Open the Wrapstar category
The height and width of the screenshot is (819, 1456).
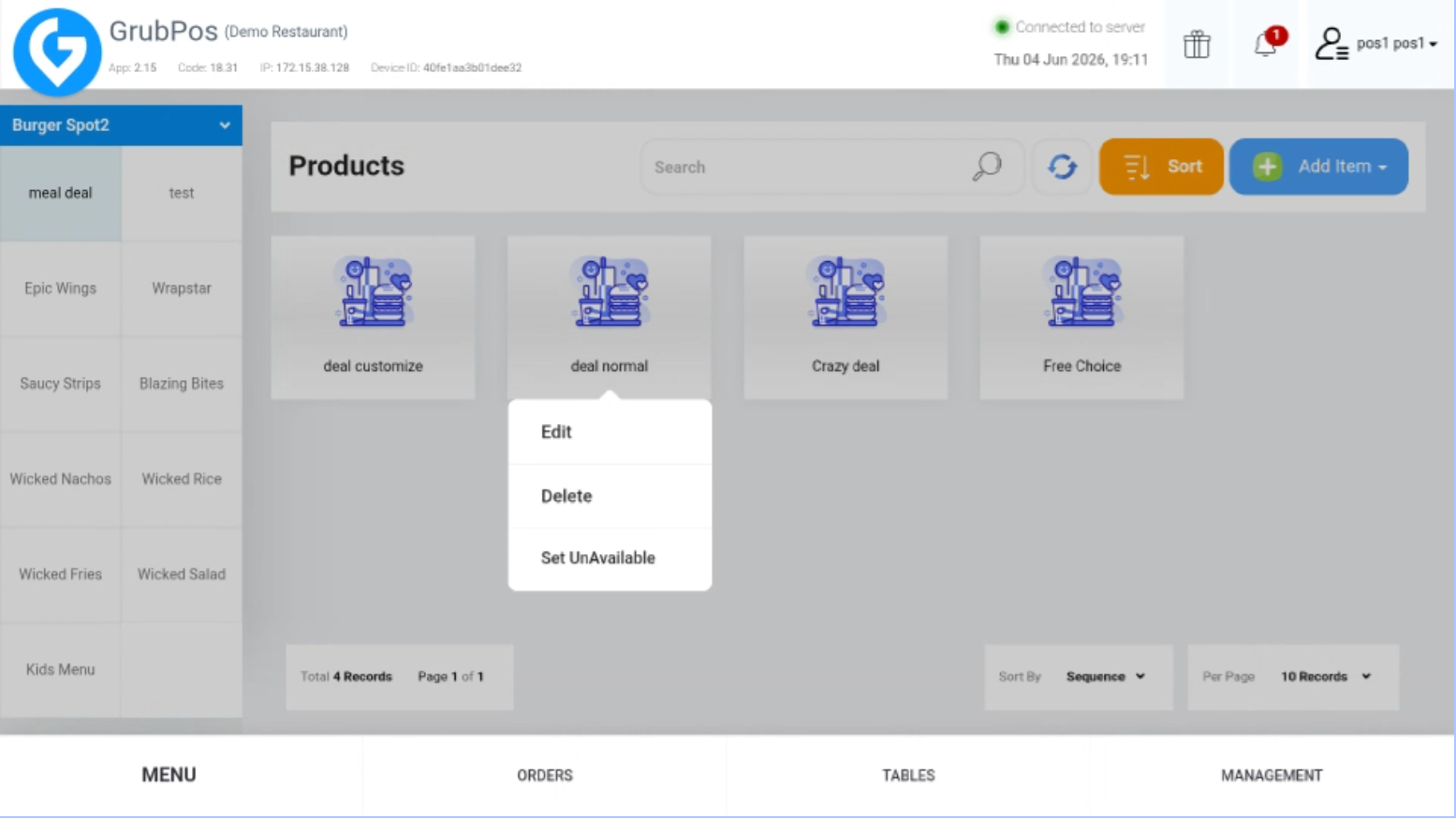point(182,288)
